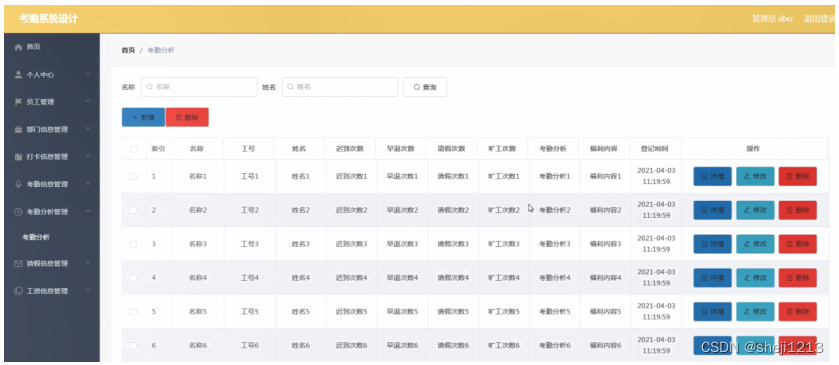Open 详情 for row 名称2

click(712, 210)
